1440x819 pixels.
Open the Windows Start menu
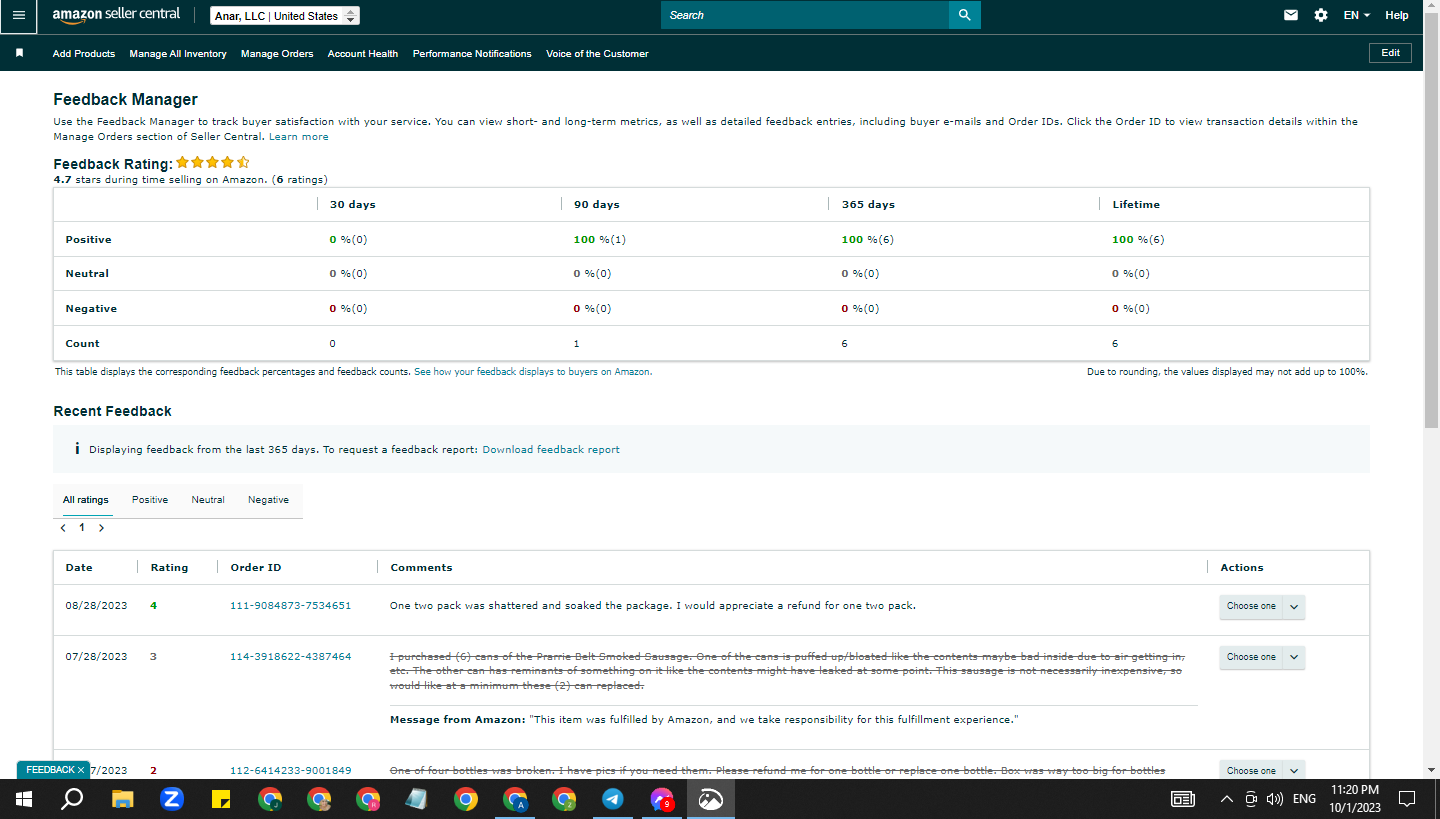click(x=24, y=799)
